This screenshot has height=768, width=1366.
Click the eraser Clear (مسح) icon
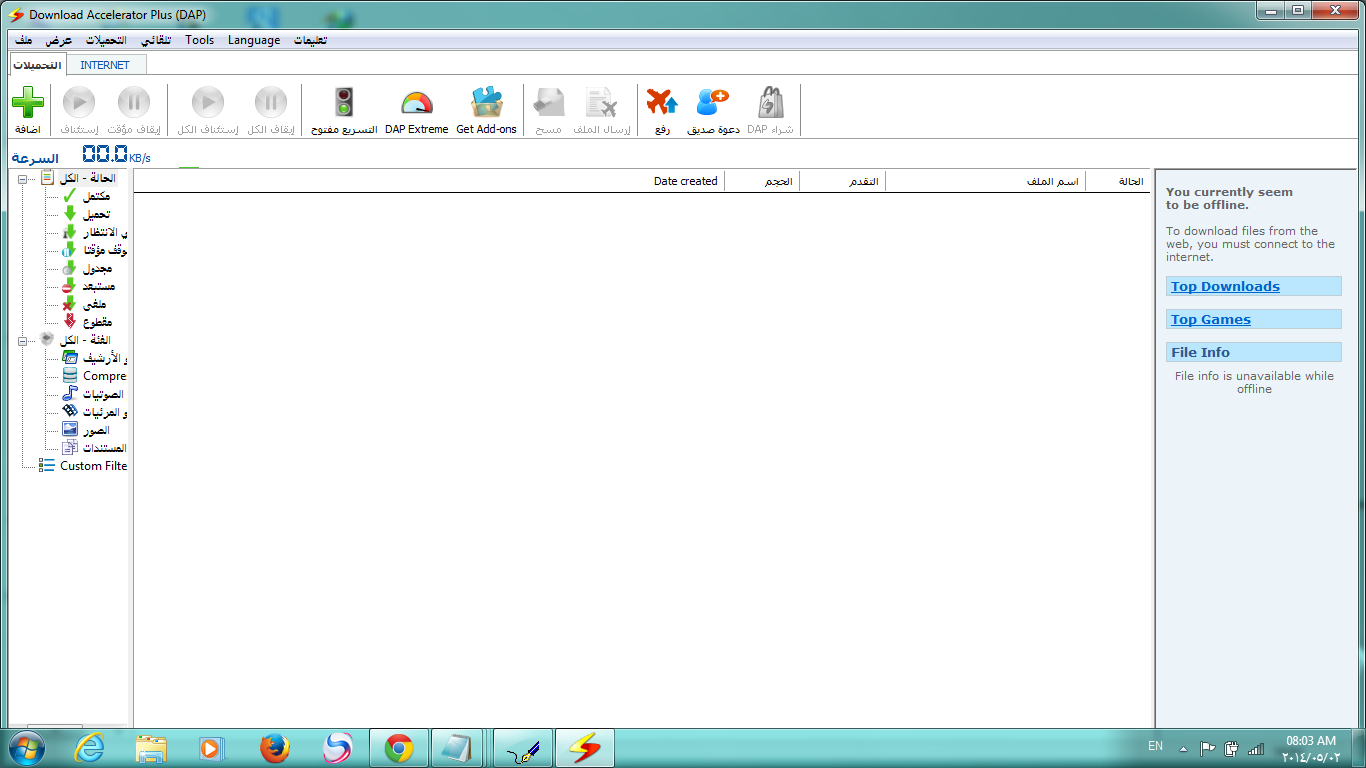(x=548, y=102)
